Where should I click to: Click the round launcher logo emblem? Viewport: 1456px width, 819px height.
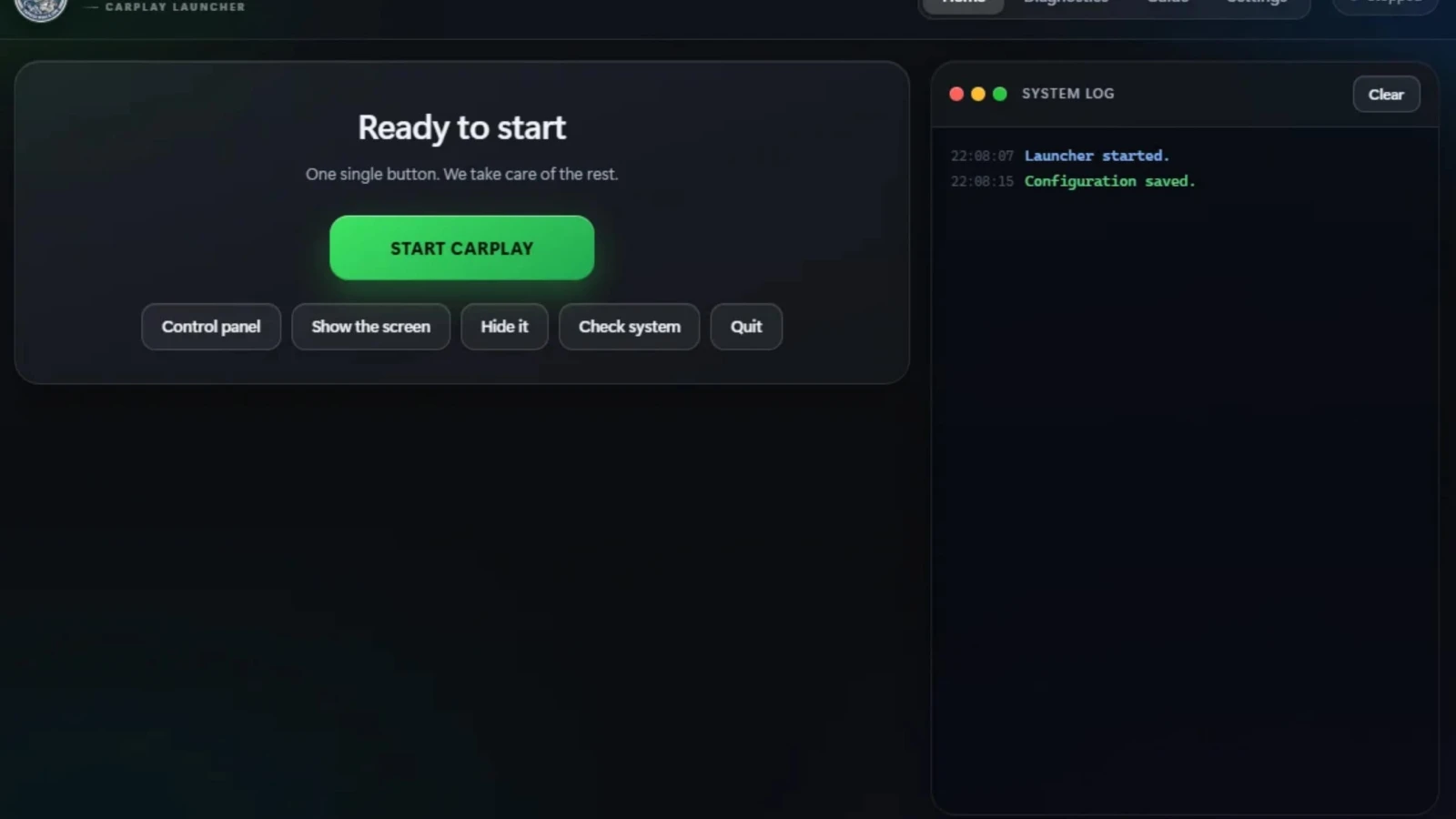(x=41, y=8)
